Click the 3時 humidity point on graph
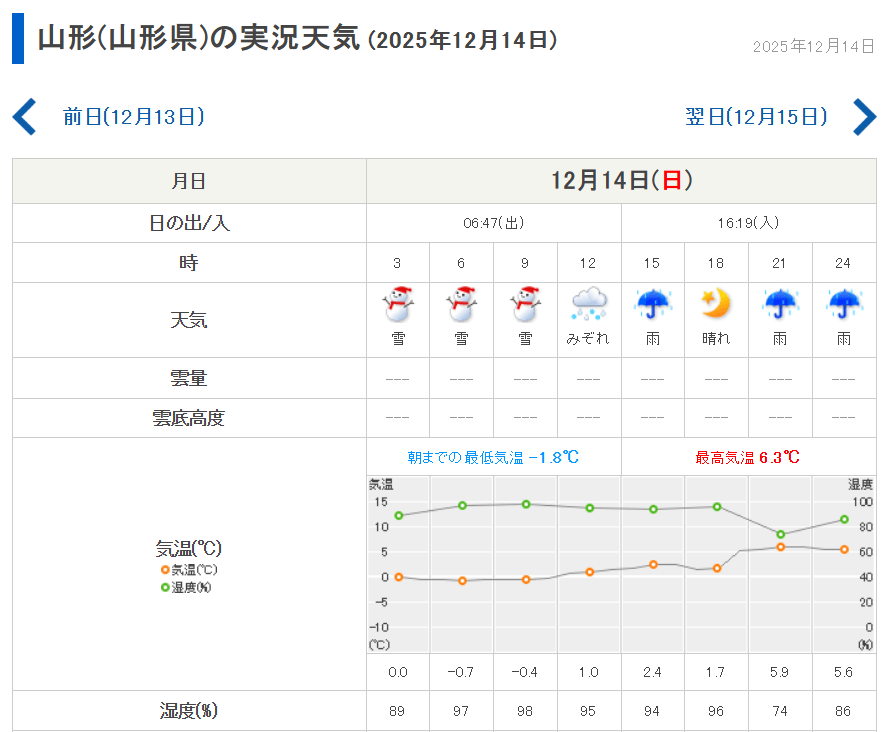 pyautogui.click(x=398, y=516)
